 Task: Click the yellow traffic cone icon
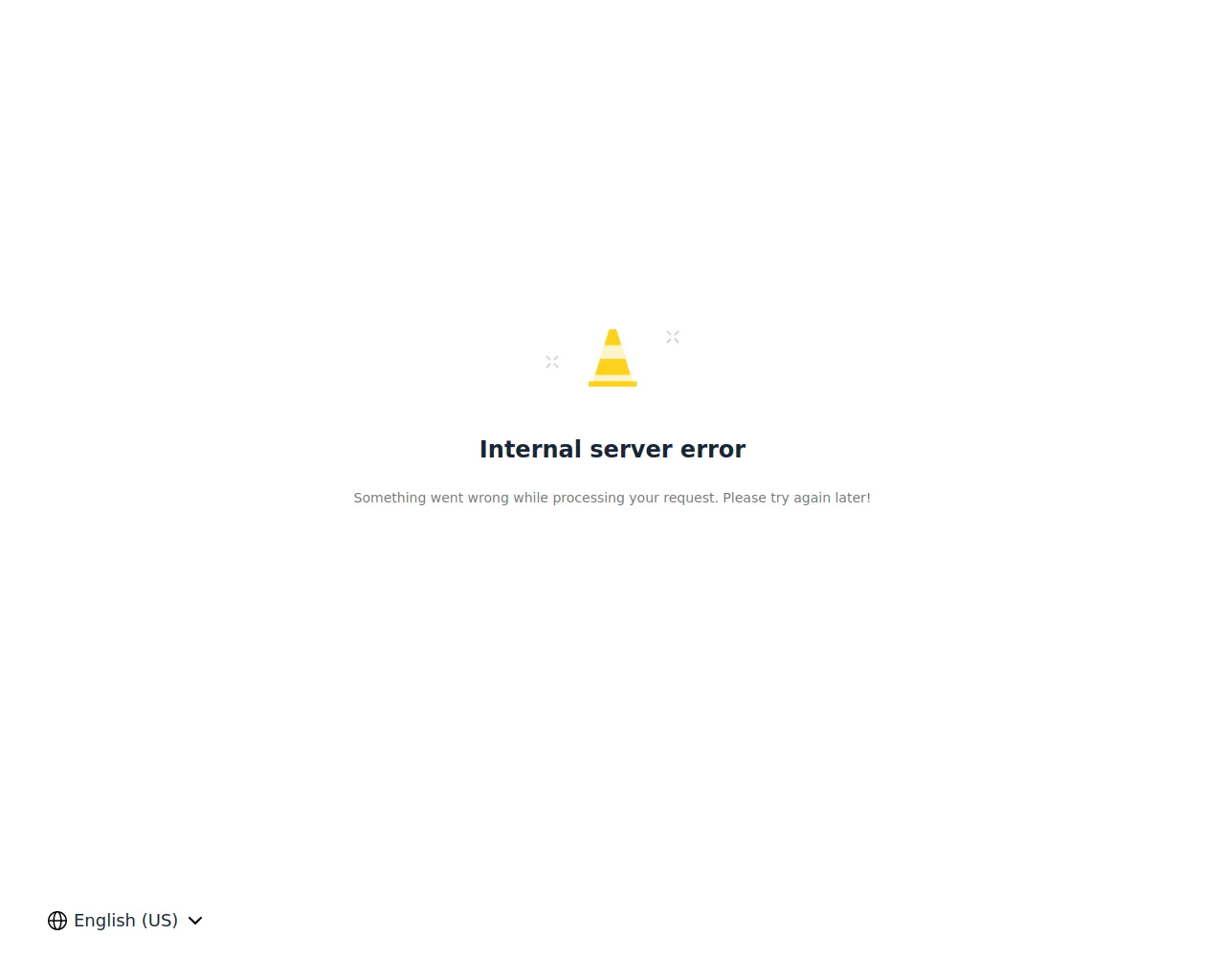click(x=612, y=358)
